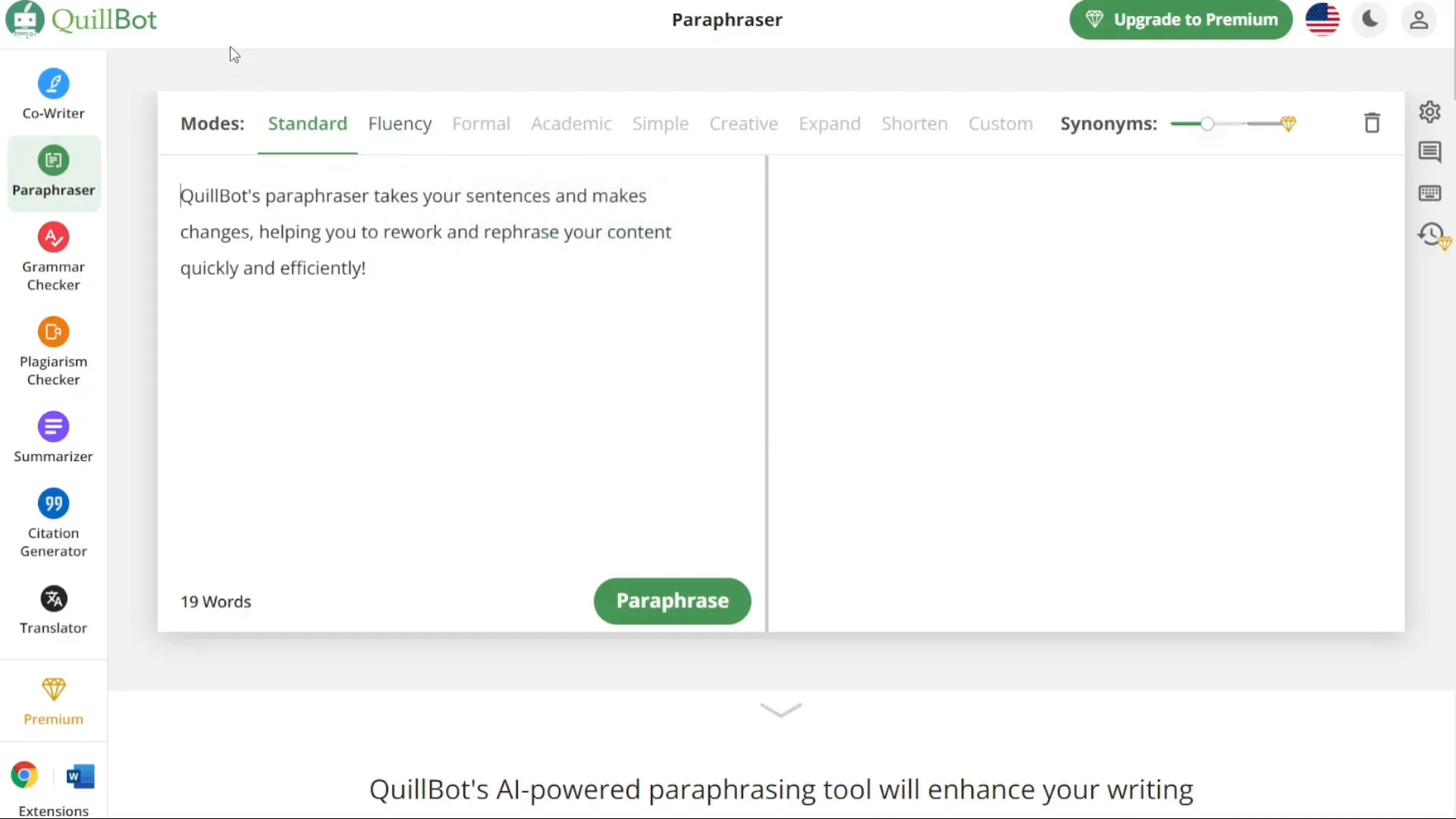The image size is (1456, 819).
Task: Toggle dark mode on
Action: [1370, 20]
